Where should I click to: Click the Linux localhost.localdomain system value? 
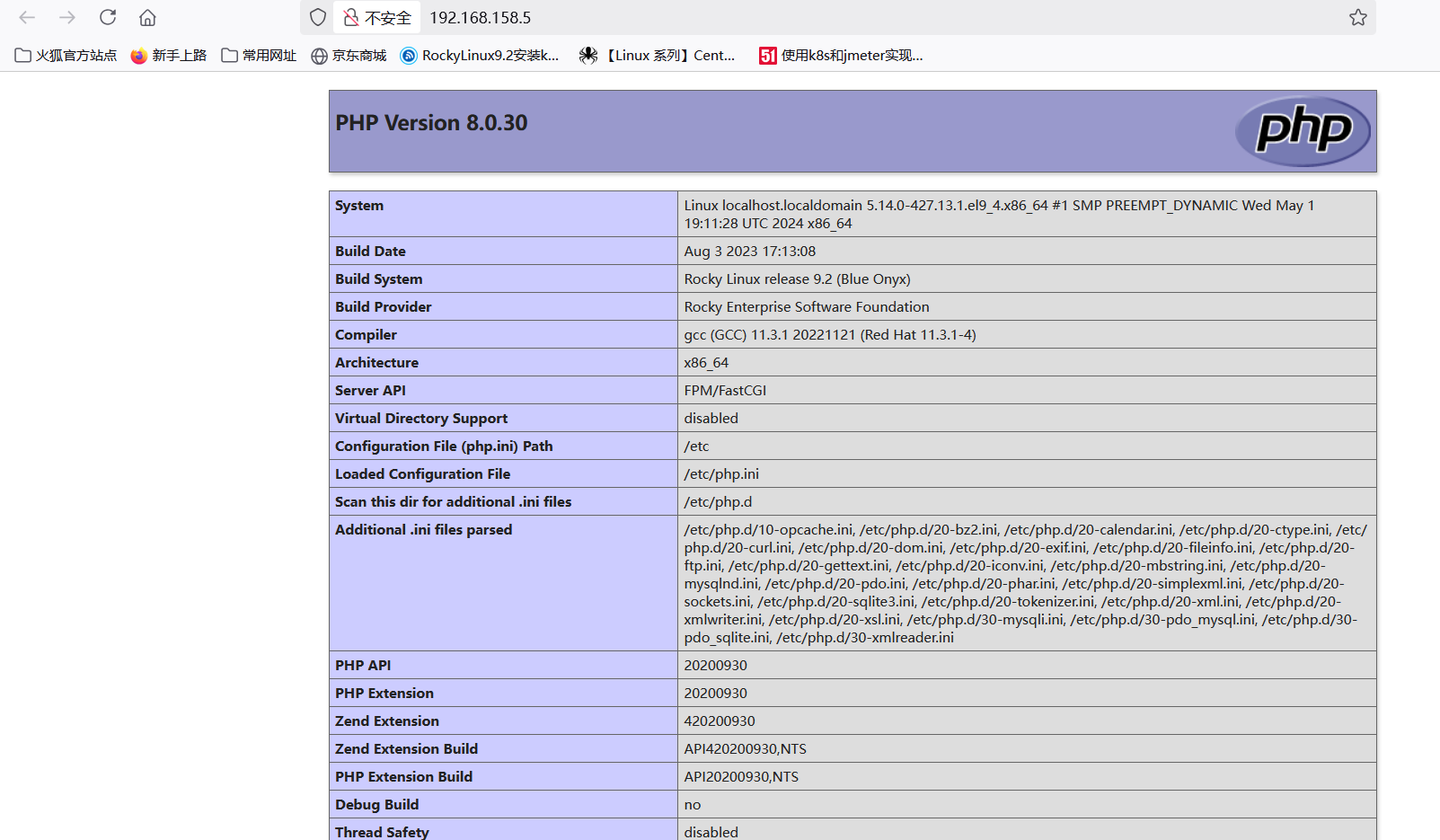(999, 215)
